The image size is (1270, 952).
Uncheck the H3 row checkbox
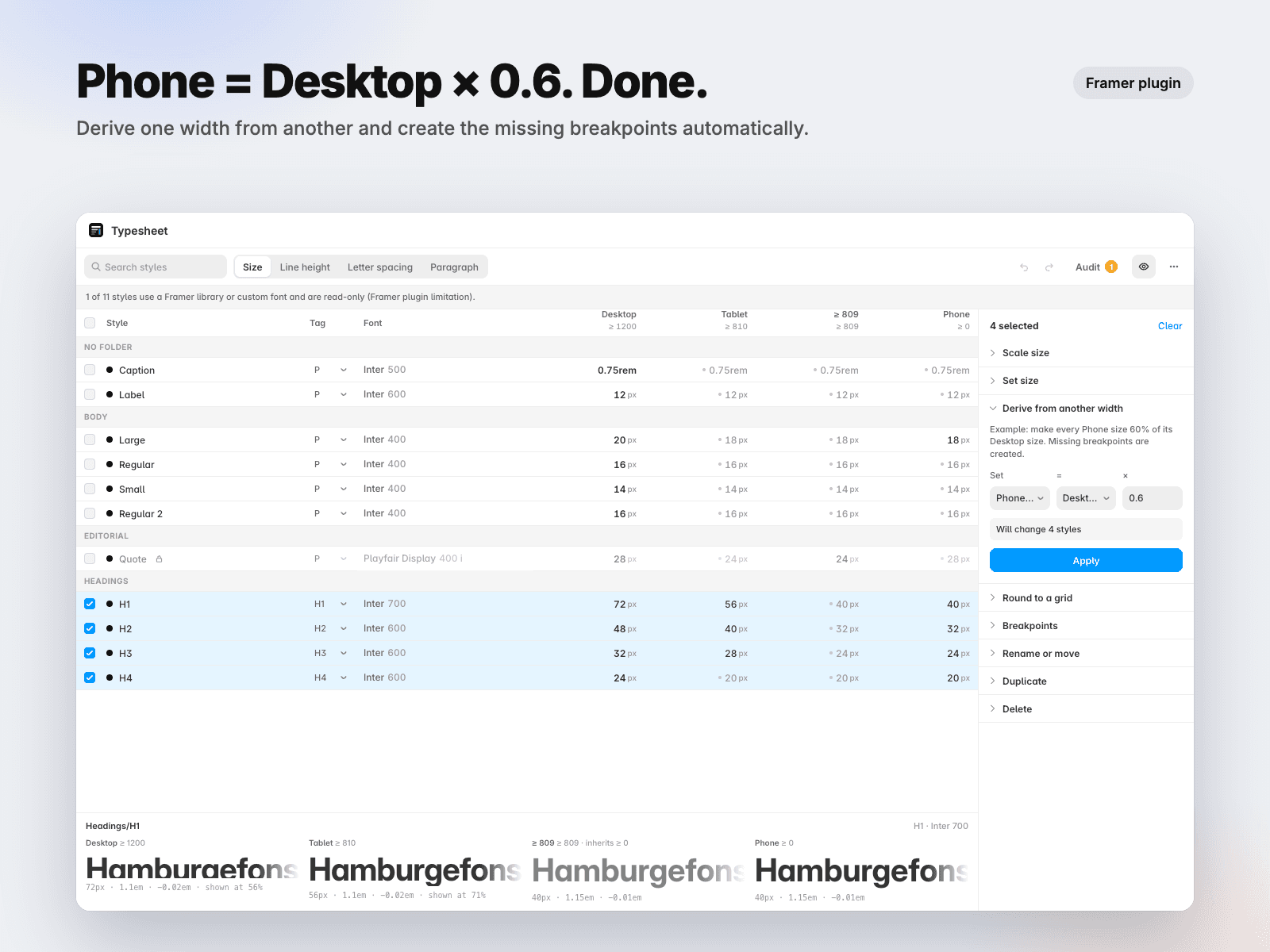(90, 653)
